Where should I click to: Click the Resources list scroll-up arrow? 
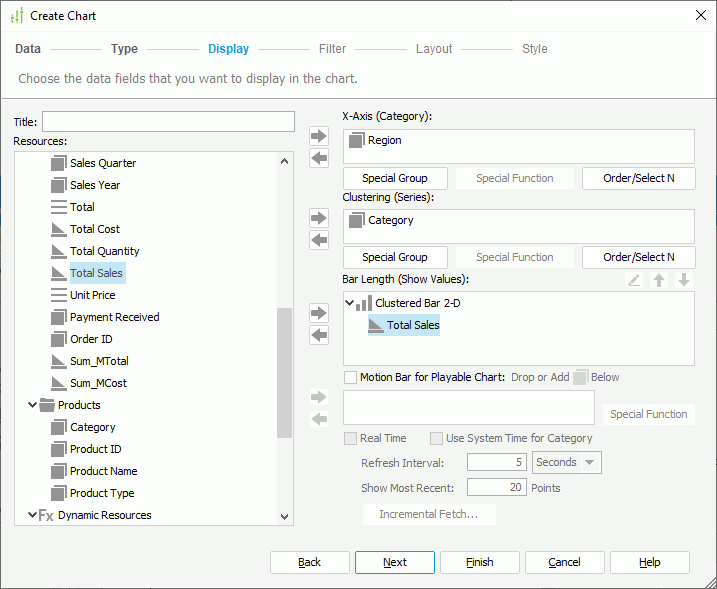click(284, 161)
